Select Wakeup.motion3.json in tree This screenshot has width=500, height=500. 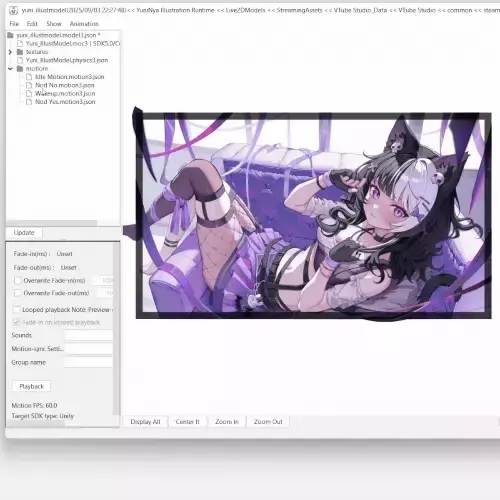pyautogui.click(x=65, y=94)
